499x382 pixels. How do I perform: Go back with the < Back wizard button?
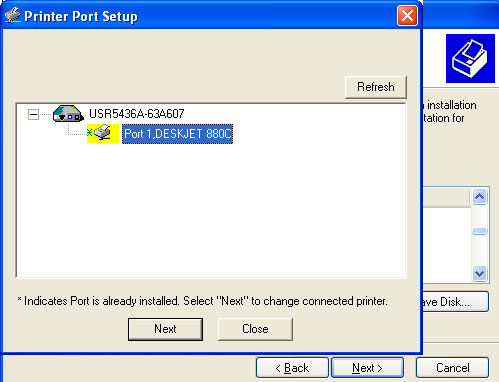click(292, 368)
